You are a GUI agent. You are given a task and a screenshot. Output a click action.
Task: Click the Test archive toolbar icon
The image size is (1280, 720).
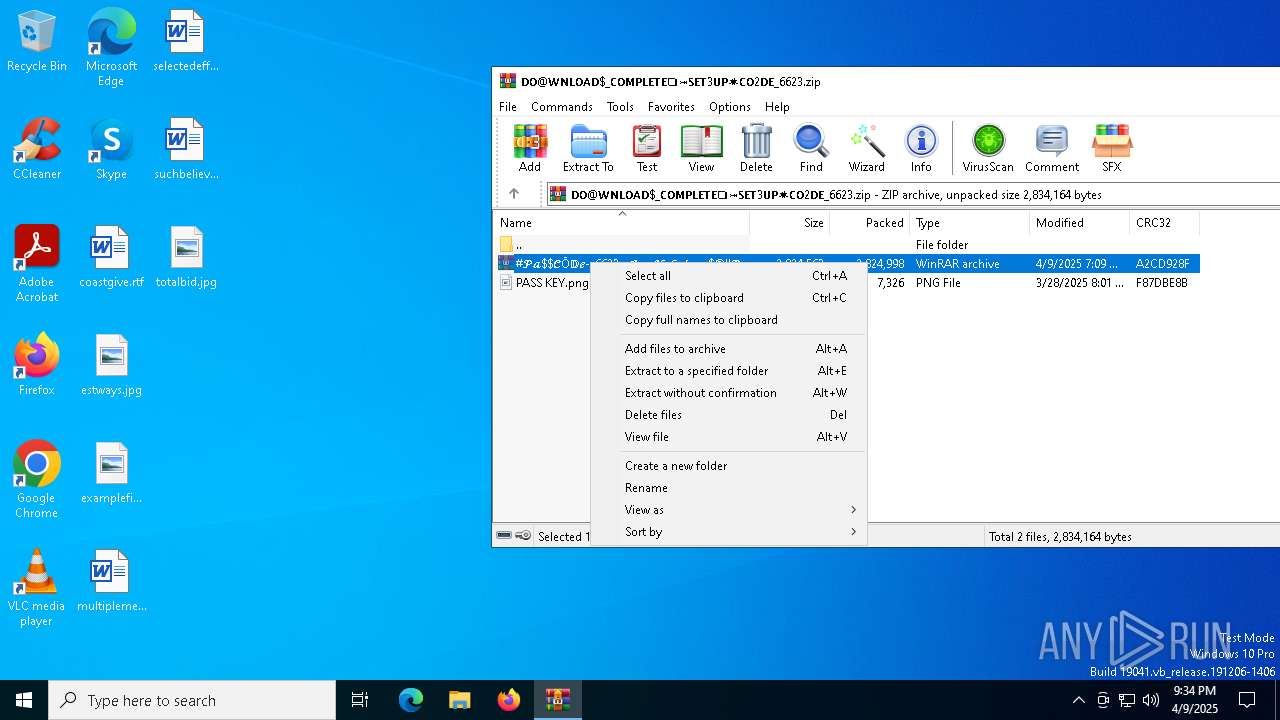tap(647, 148)
